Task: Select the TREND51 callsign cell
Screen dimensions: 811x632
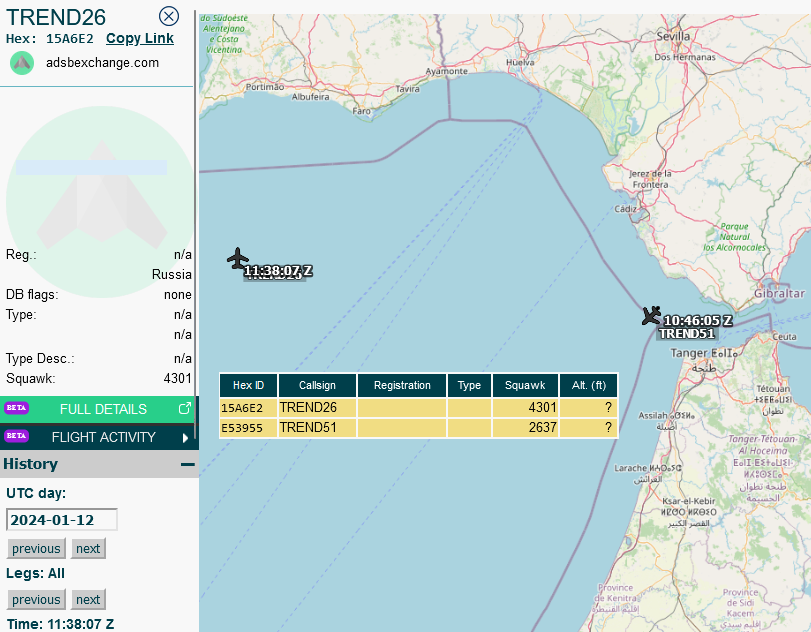Action: pyautogui.click(x=317, y=428)
